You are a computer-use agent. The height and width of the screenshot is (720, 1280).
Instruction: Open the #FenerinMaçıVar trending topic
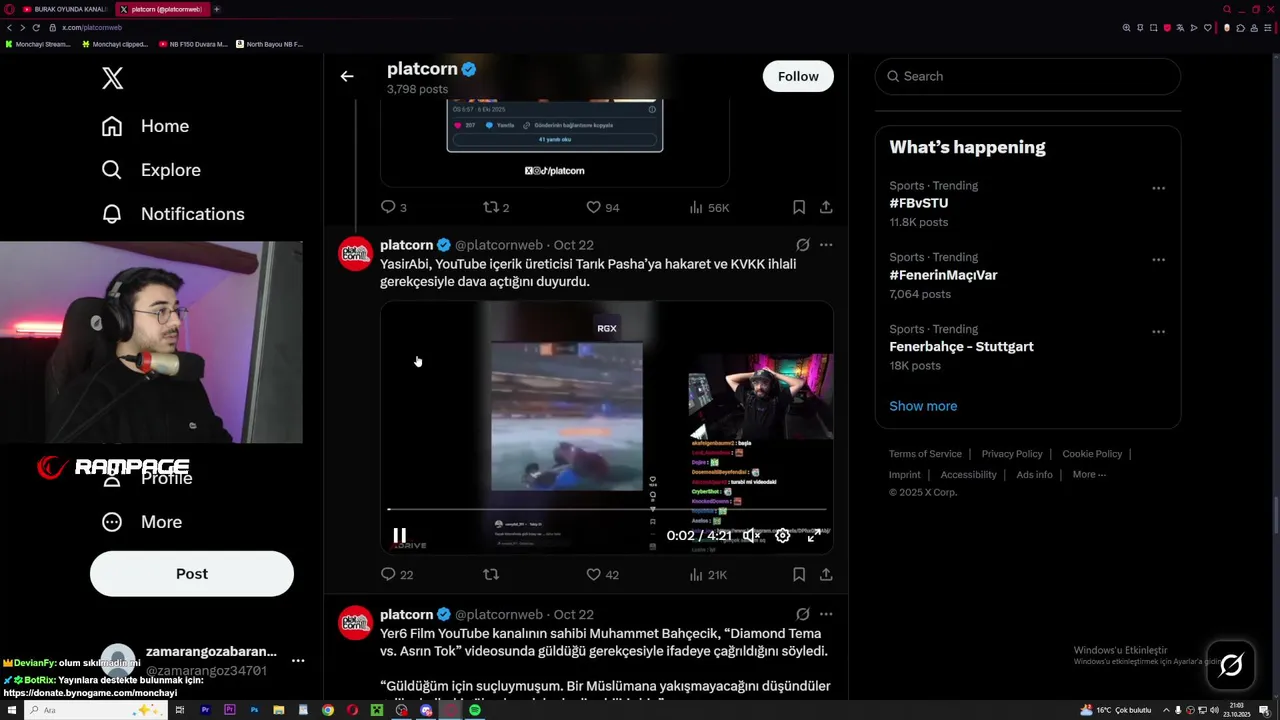943,275
